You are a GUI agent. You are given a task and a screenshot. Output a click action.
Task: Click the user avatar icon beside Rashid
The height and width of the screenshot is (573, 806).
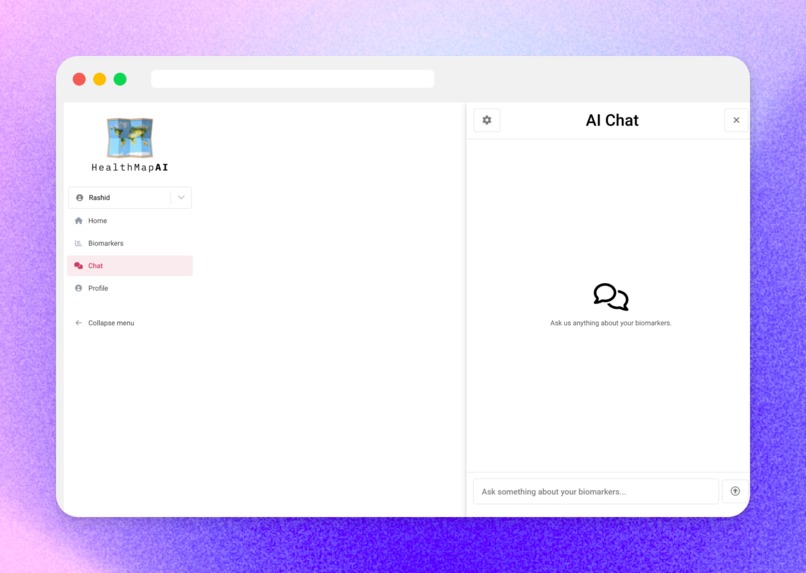click(80, 197)
